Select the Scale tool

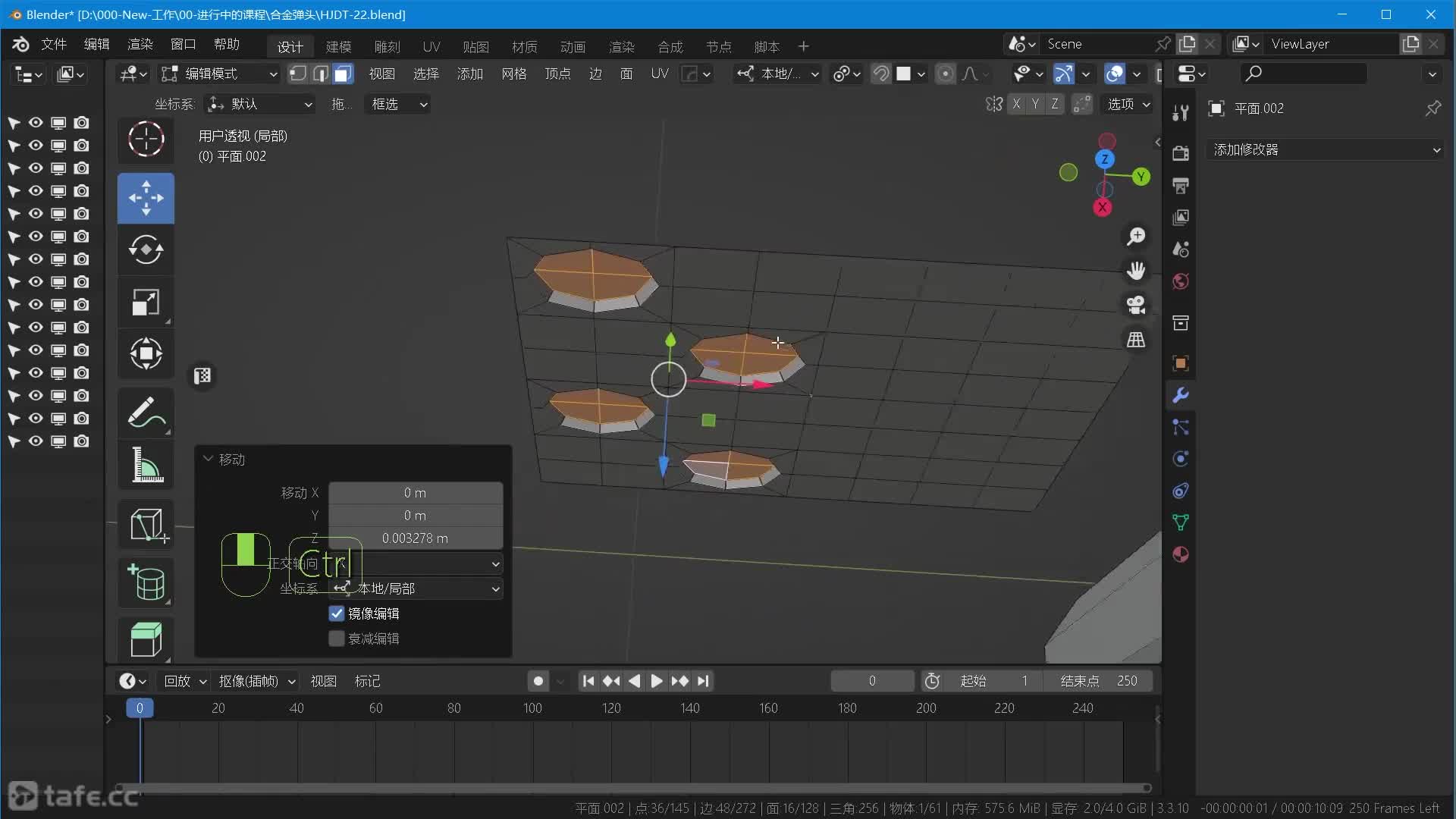(x=146, y=303)
